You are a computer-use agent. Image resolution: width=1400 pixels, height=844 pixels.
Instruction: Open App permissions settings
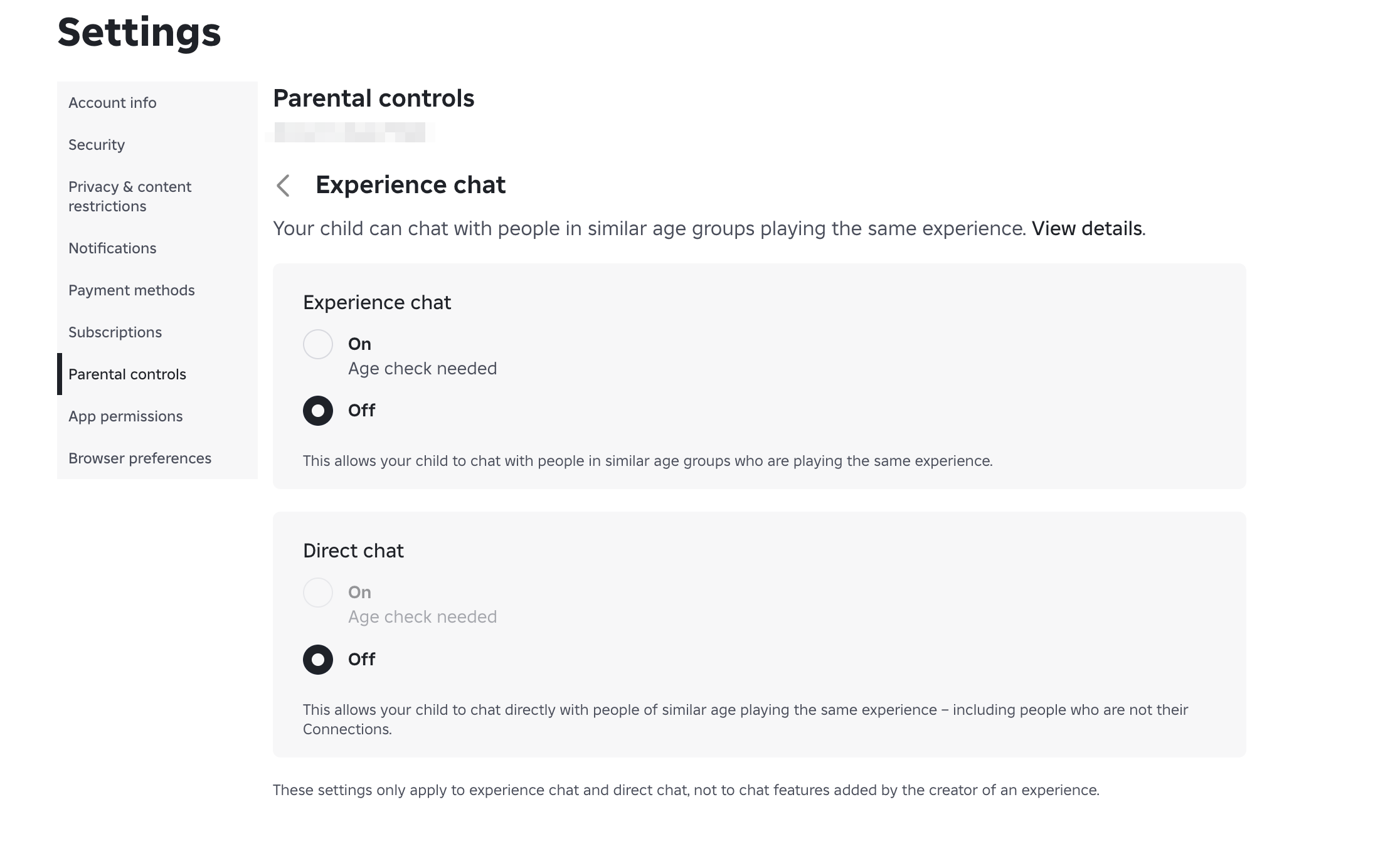pos(125,416)
